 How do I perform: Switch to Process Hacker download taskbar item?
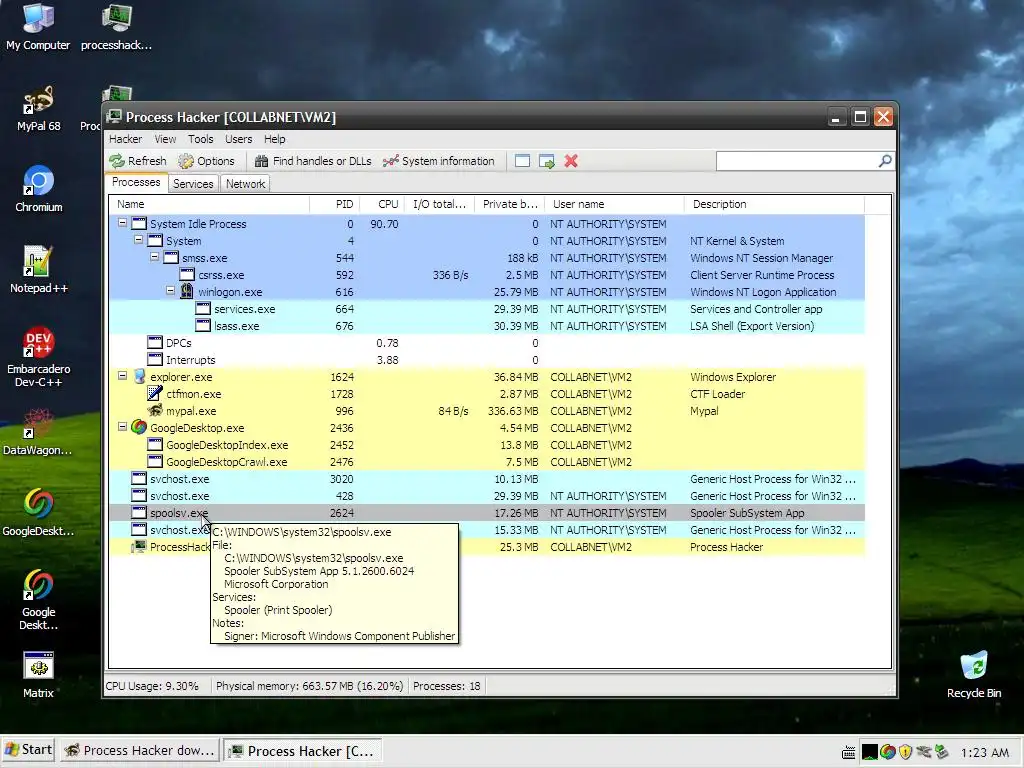point(139,751)
